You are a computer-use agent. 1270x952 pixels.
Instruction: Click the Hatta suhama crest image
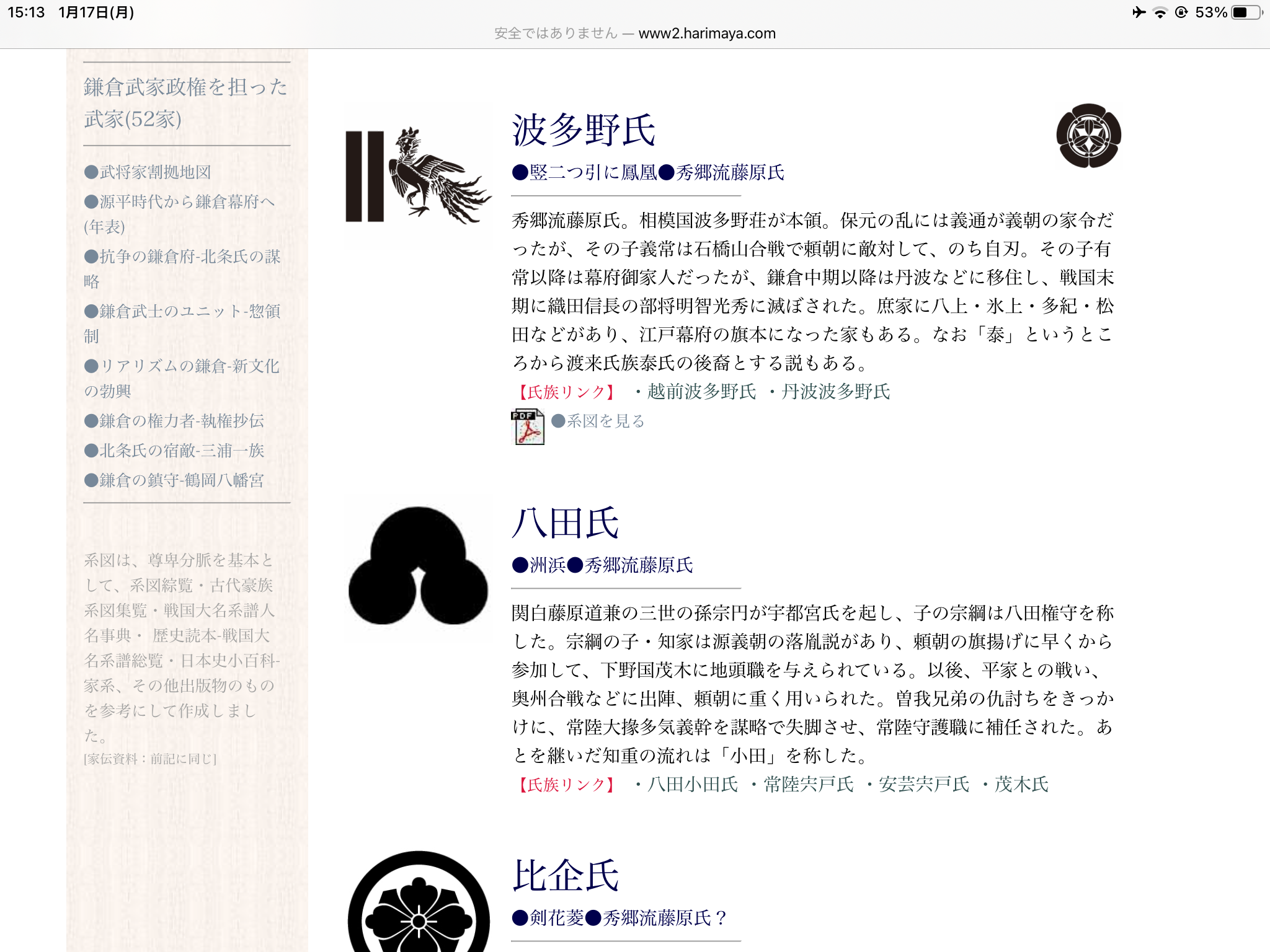[x=419, y=566]
